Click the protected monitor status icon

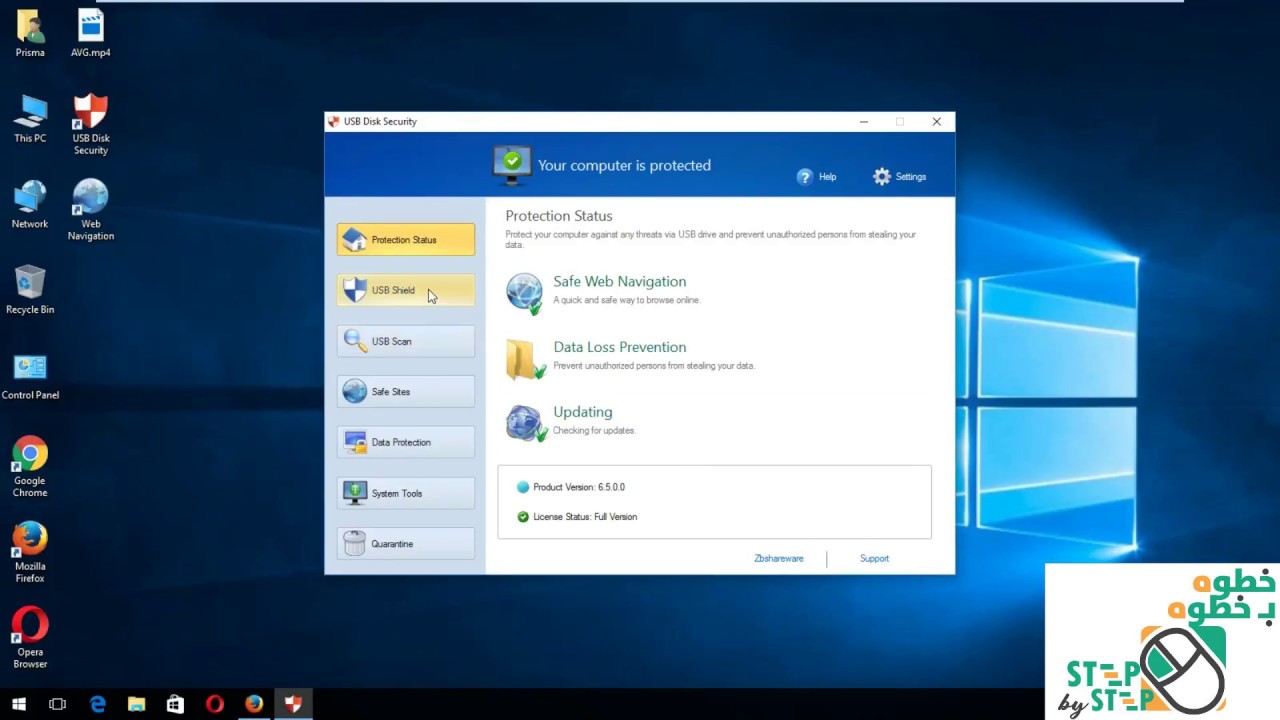pos(512,165)
